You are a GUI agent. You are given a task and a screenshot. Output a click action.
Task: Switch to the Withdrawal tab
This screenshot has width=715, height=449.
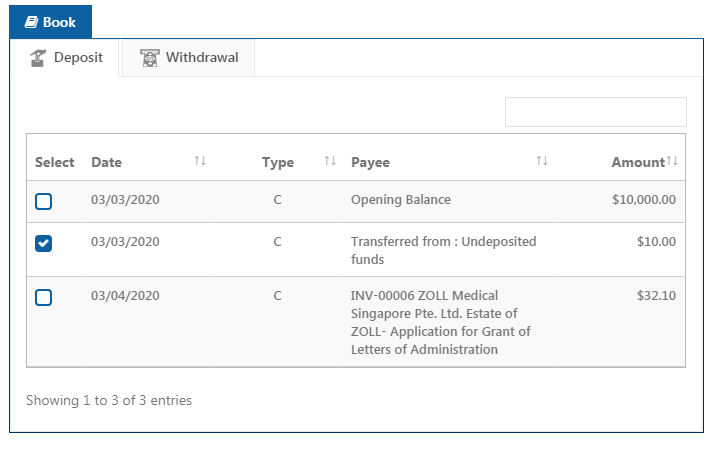(188, 58)
